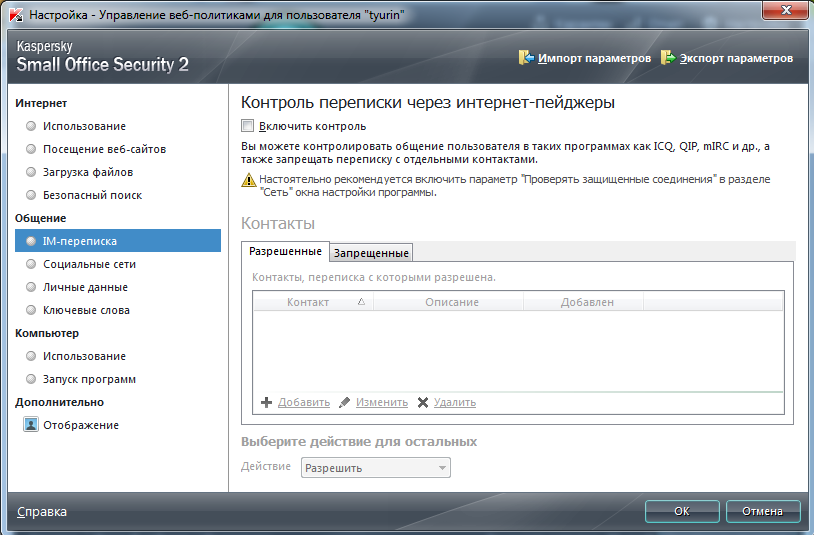Open the Действие dropdown showing Разрешить
This screenshot has height=535, width=814.
[x=375, y=468]
